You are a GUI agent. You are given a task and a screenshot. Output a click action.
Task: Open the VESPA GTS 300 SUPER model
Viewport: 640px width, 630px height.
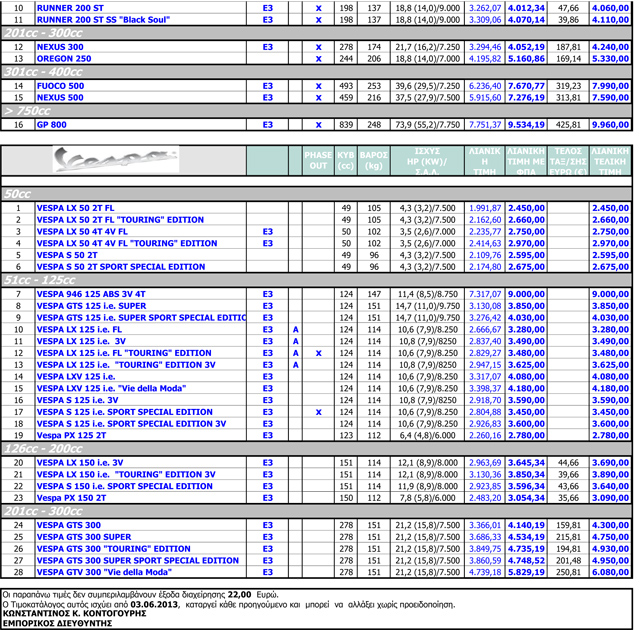pos(84,537)
